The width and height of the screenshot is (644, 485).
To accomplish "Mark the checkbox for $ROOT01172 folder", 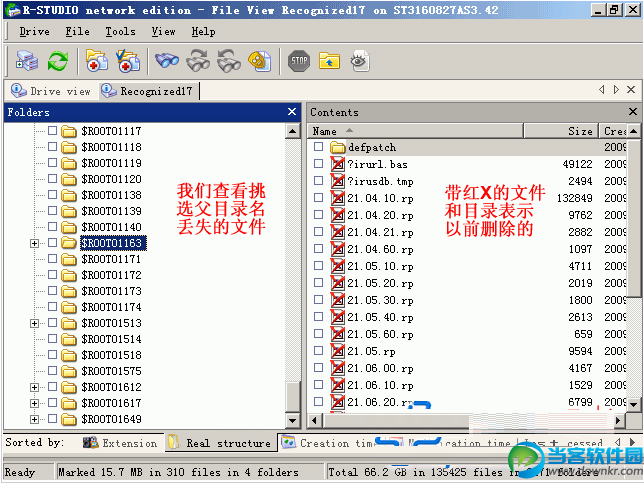I will [52, 275].
